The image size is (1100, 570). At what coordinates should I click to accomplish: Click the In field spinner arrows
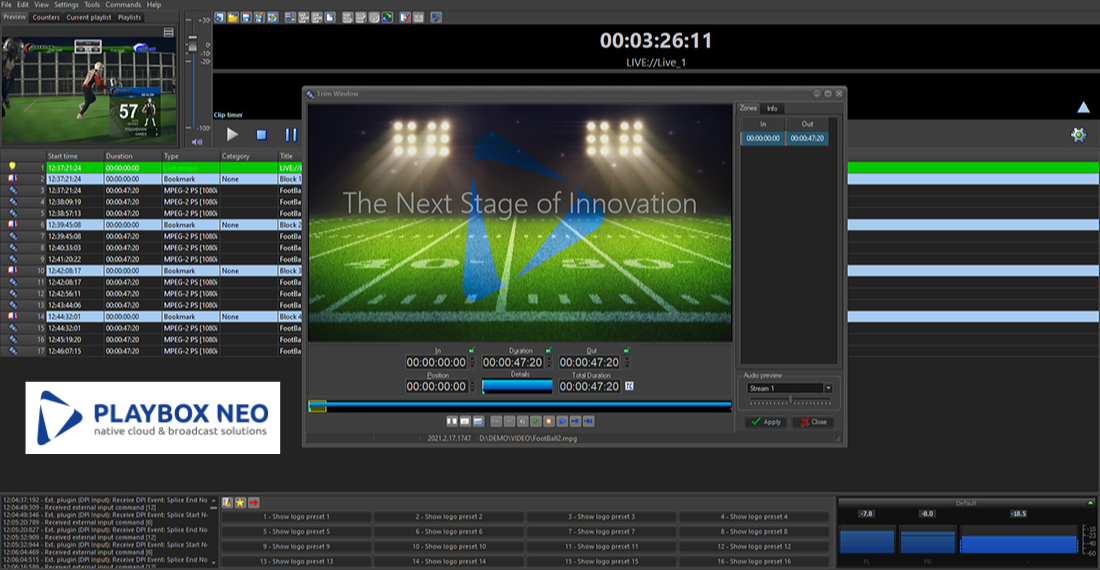[472, 362]
